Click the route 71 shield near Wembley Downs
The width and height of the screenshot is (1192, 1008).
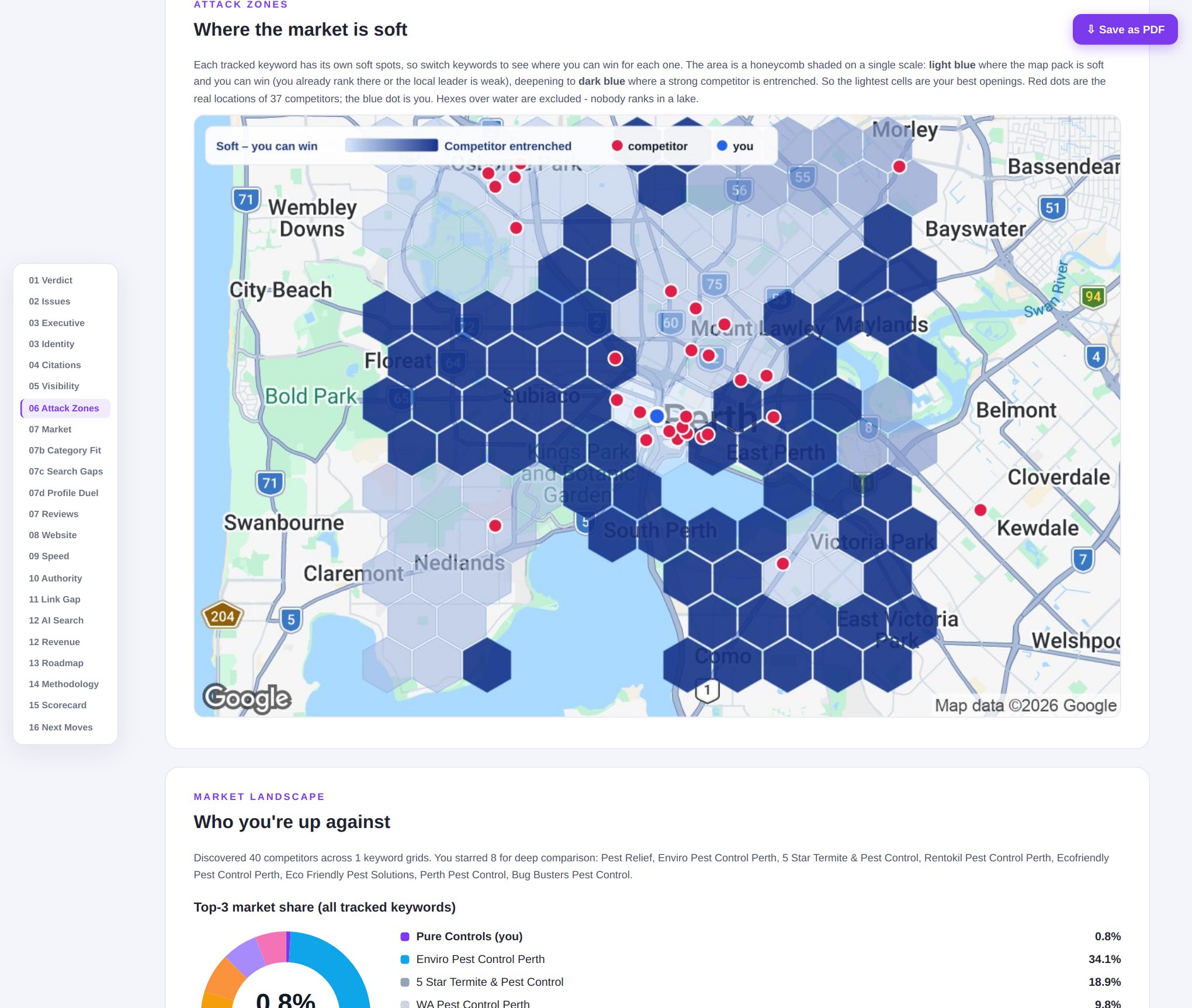[246, 200]
